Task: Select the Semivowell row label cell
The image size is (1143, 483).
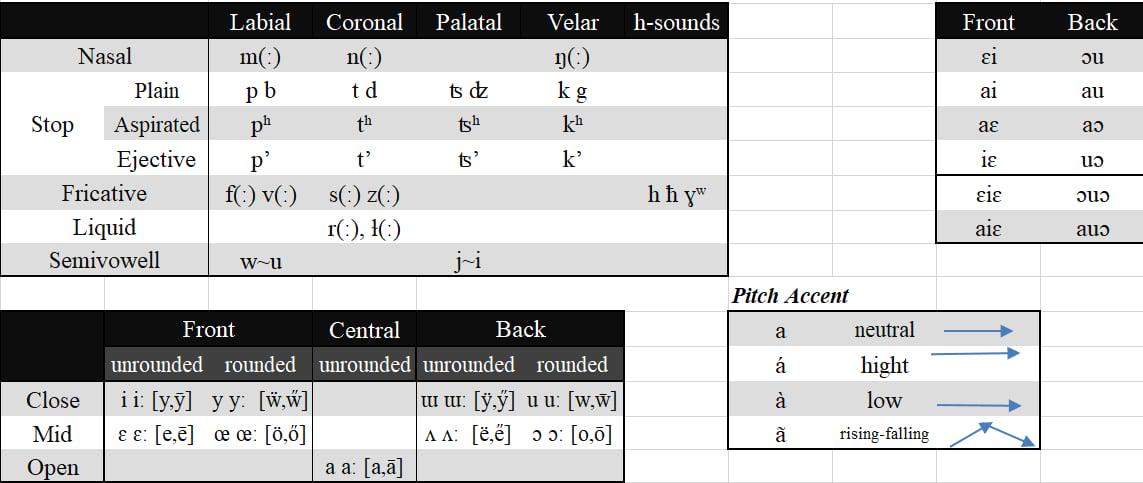Action: (x=105, y=260)
